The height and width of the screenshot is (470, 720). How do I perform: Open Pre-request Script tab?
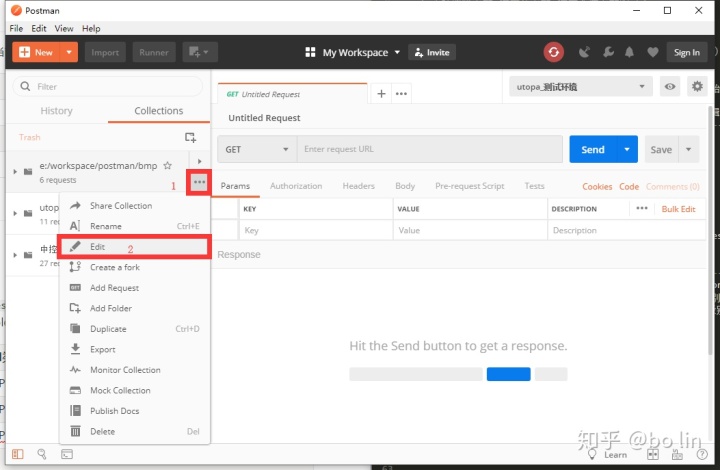tap(469, 186)
